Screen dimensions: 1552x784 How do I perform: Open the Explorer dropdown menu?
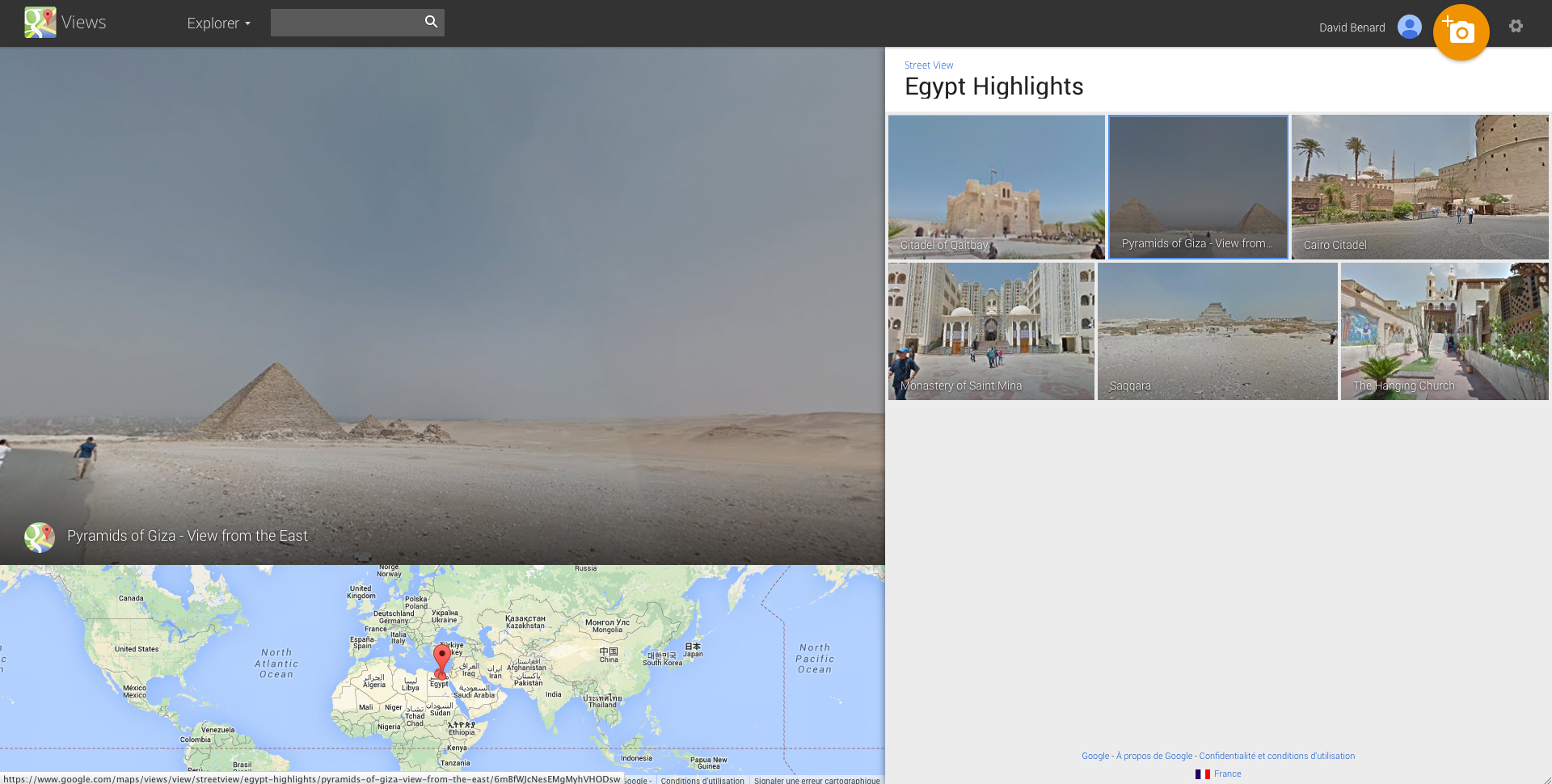[x=218, y=23]
